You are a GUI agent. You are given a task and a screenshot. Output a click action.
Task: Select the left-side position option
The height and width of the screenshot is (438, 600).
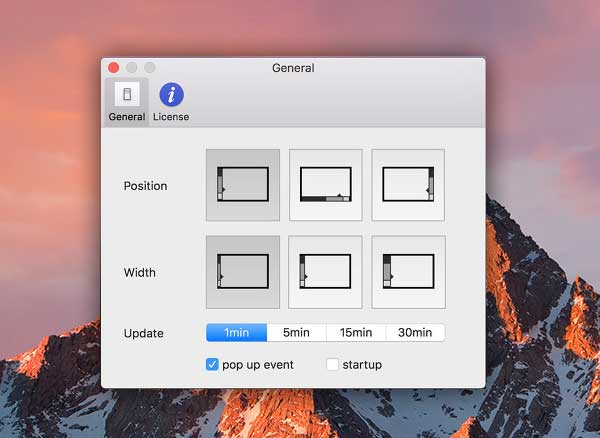pos(243,185)
